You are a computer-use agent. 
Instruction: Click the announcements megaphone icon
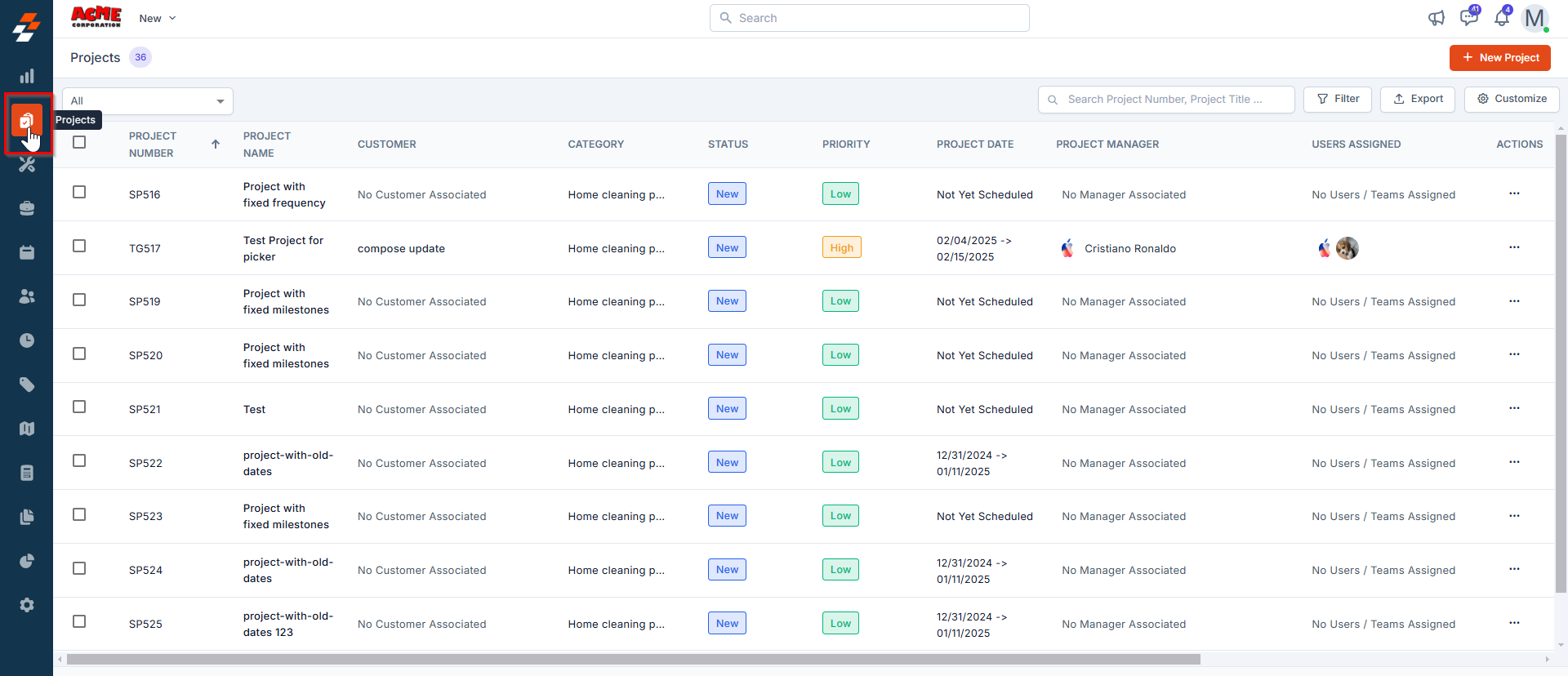[1436, 18]
